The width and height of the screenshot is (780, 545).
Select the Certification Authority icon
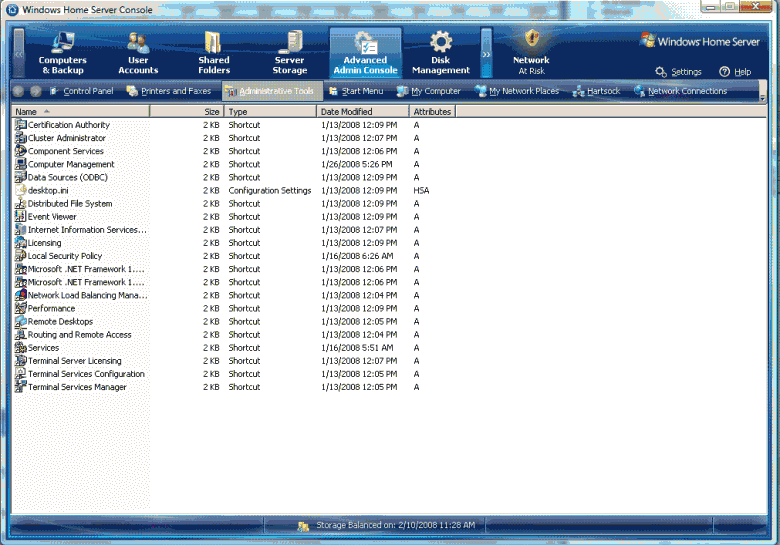[x=20, y=124]
